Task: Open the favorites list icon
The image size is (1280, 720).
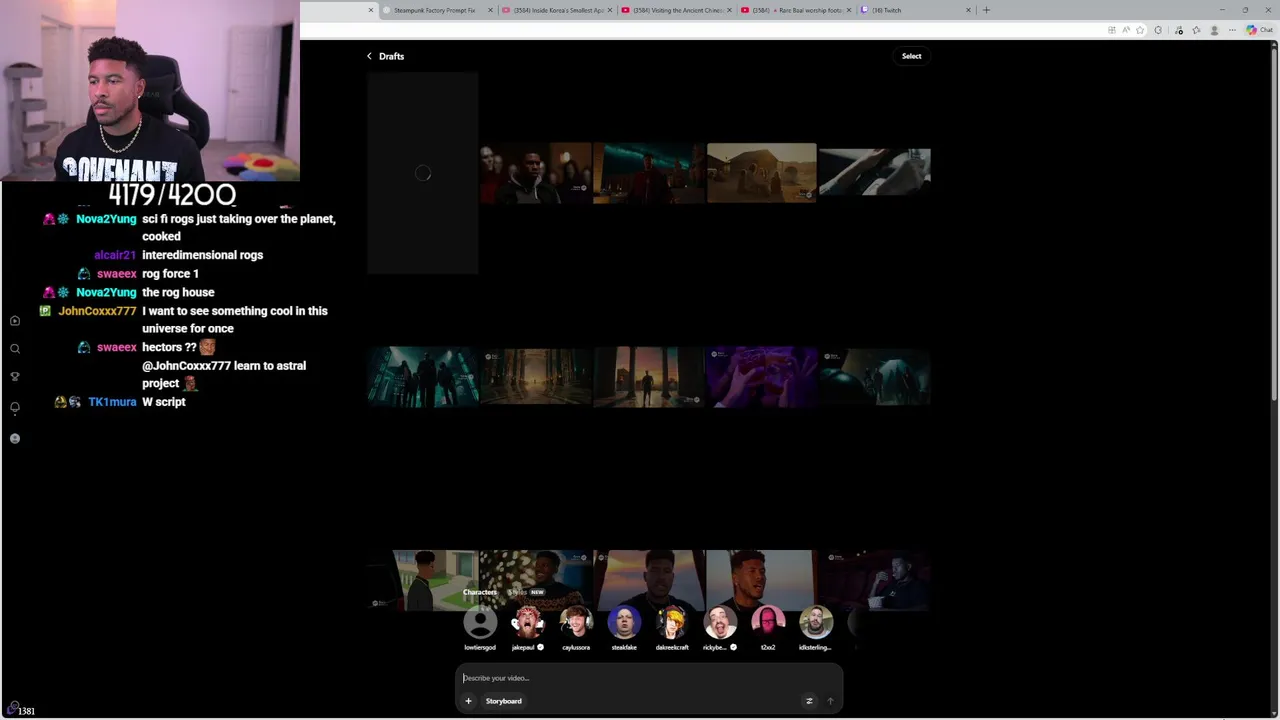Action: [1197, 30]
